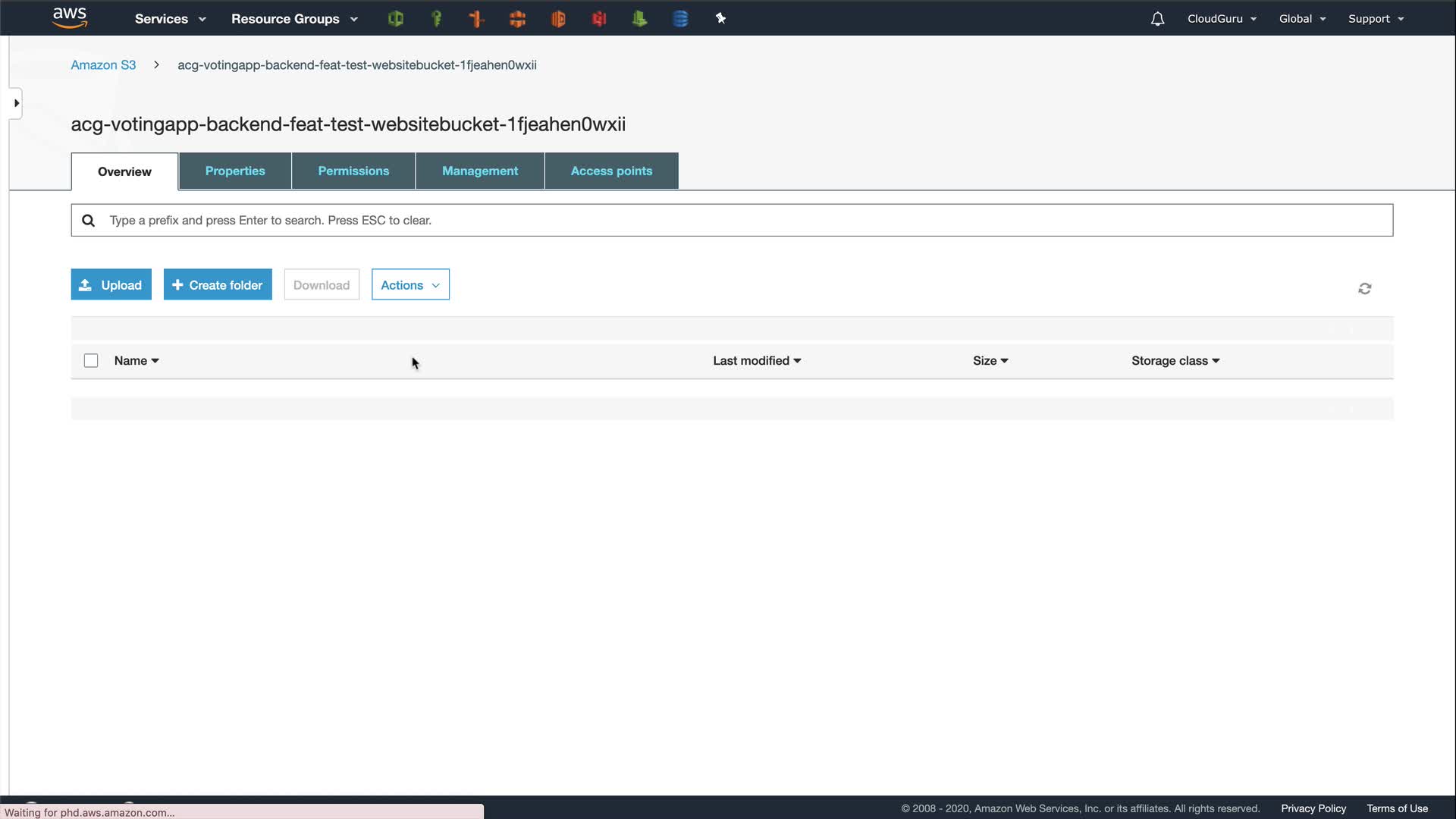The image size is (1456, 819).
Task: Refresh the bucket object list
Action: pyautogui.click(x=1364, y=289)
